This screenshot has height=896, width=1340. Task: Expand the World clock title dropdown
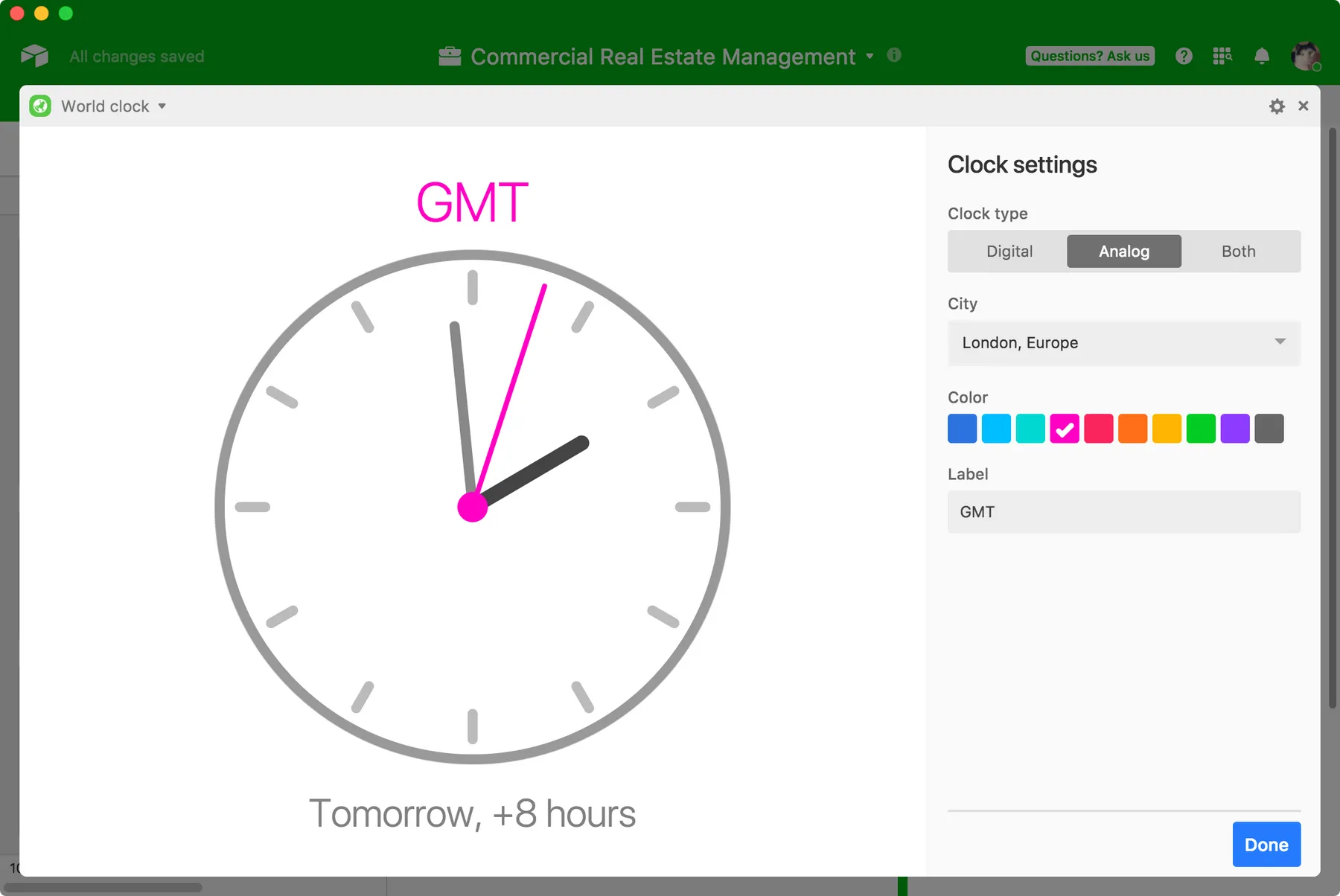[x=162, y=106]
